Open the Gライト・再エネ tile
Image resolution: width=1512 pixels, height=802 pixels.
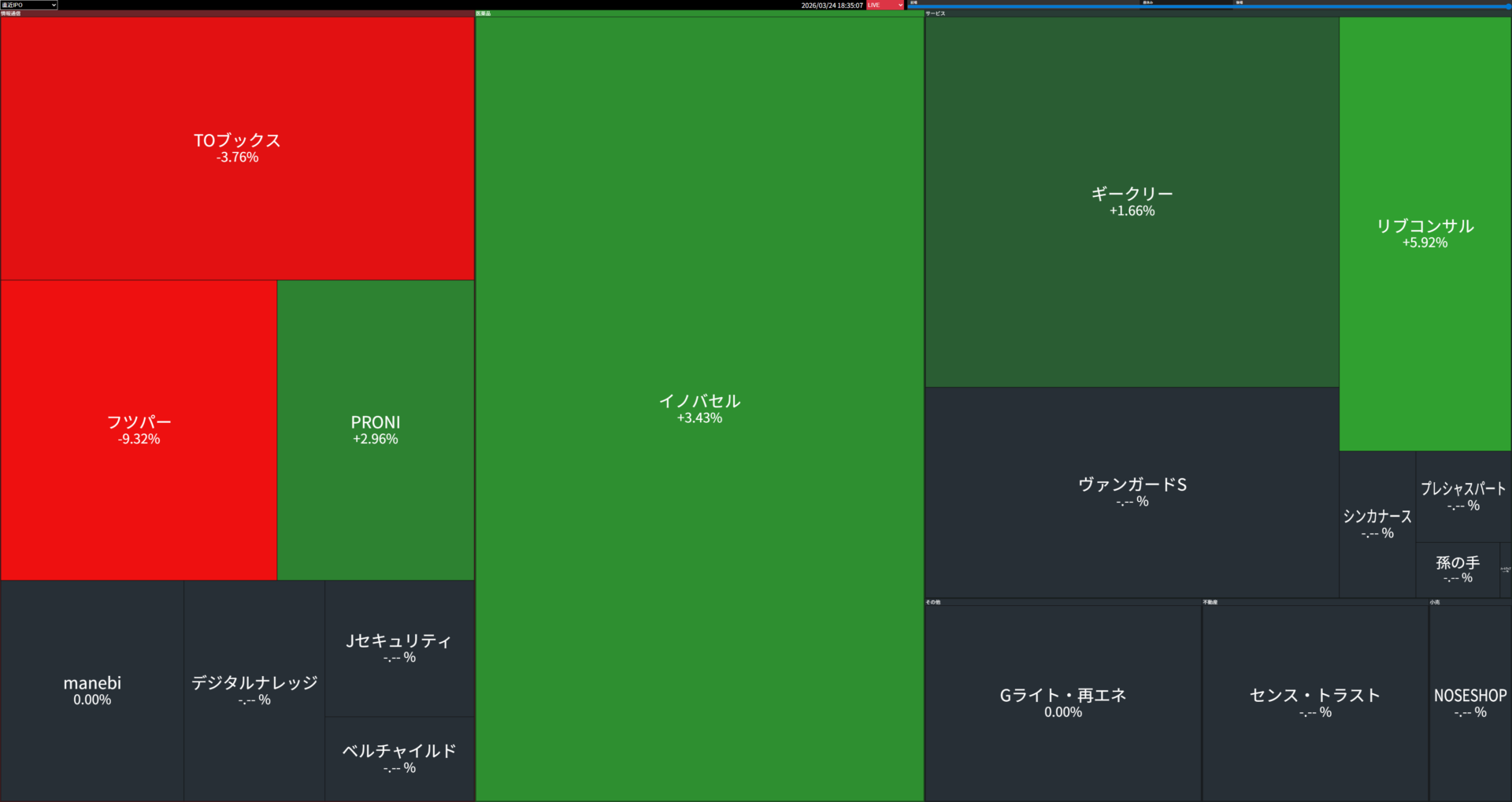pos(1062,703)
